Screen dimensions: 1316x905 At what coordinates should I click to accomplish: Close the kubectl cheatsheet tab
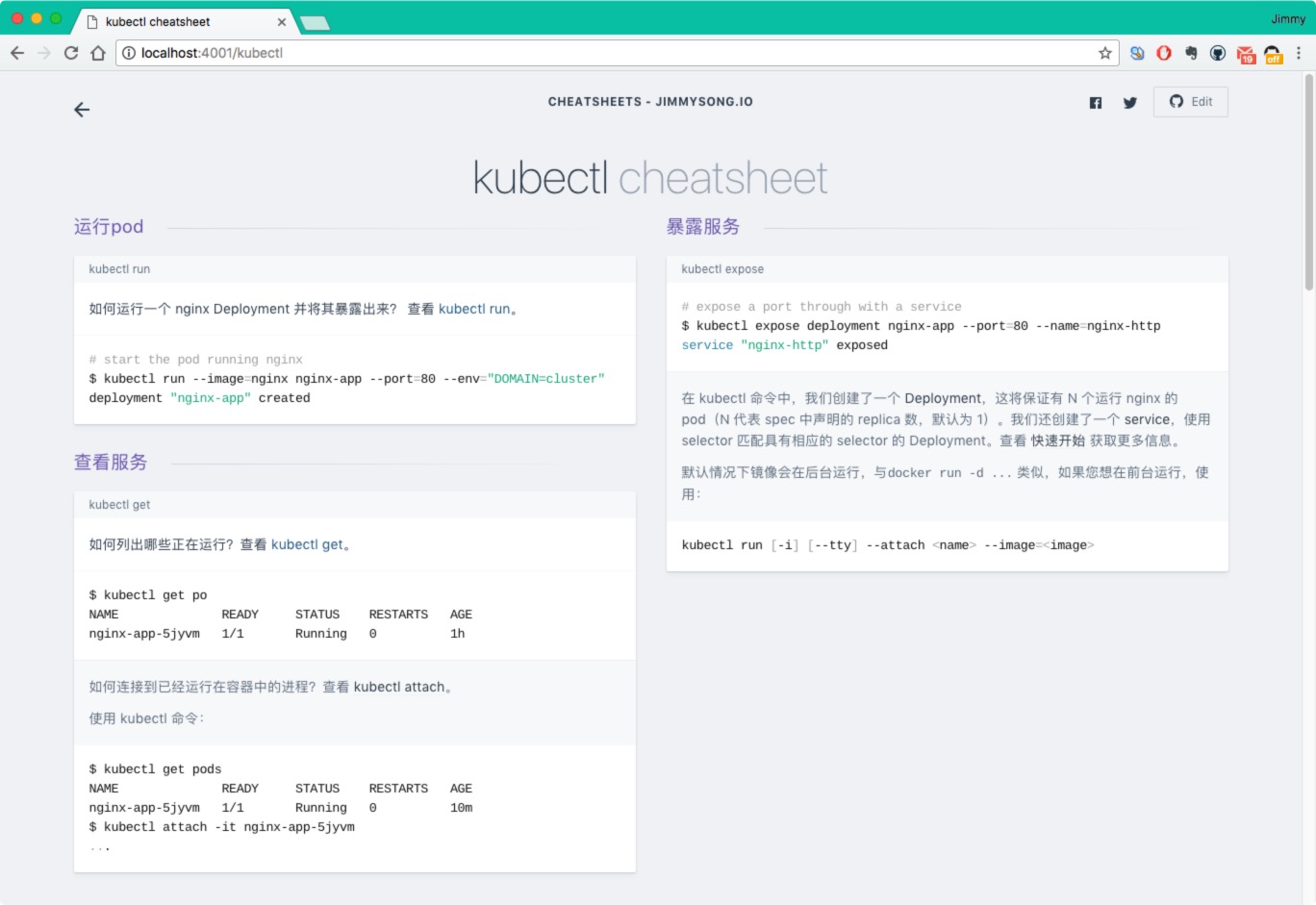282,22
